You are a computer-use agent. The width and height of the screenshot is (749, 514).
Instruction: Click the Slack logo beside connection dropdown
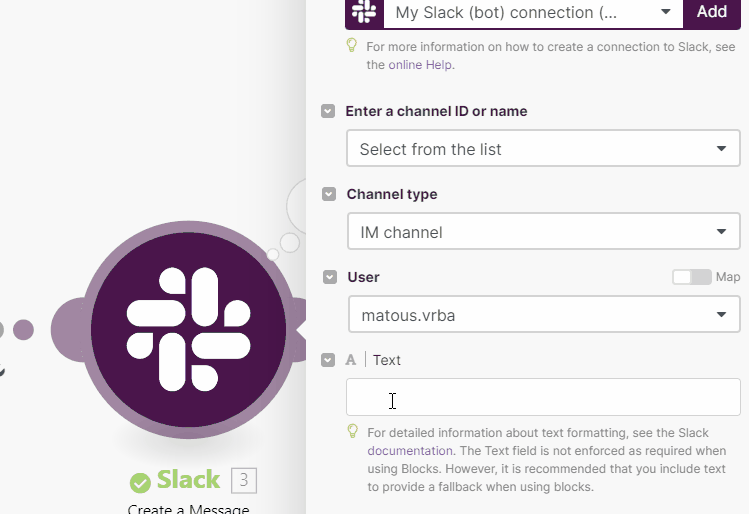click(364, 12)
